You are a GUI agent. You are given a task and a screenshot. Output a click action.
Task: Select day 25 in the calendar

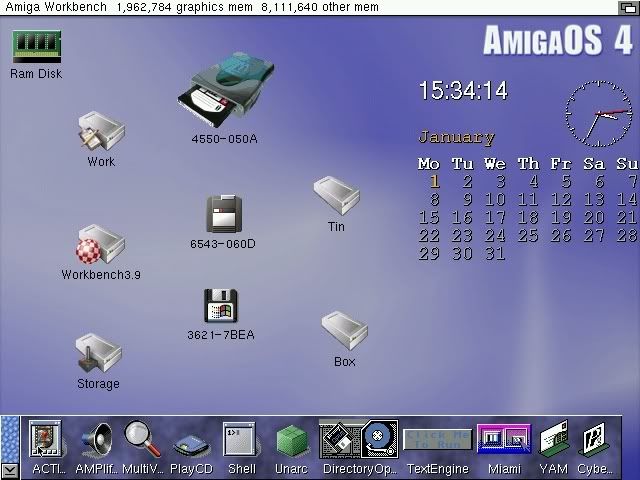pyautogui.click(x=528, y=236)
